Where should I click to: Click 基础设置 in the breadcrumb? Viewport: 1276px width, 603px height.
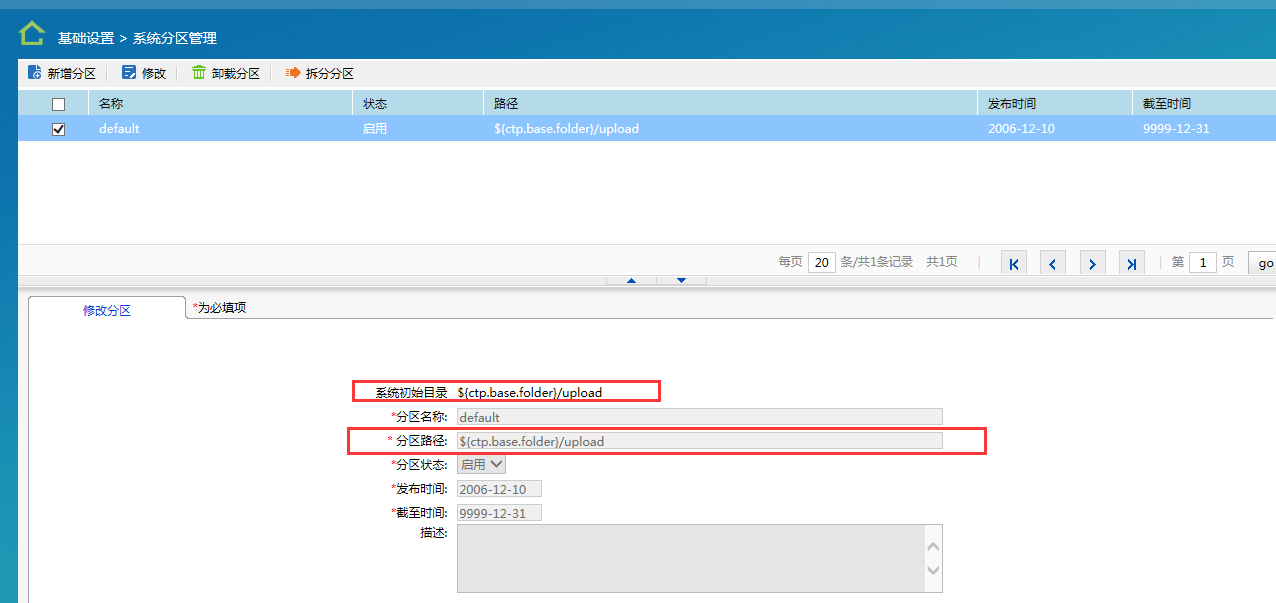coord(86,38)
